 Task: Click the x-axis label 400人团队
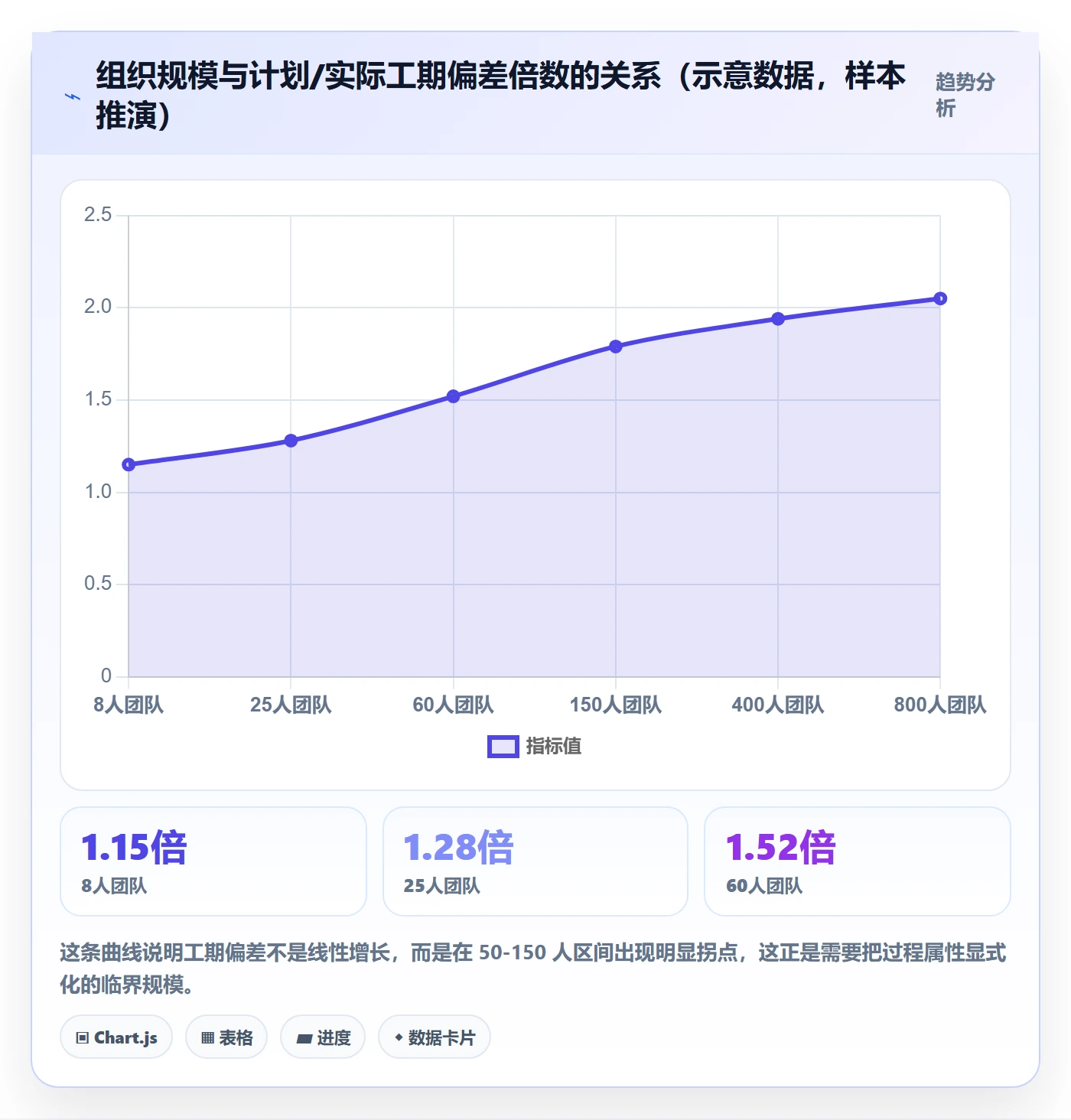[778, 705]
